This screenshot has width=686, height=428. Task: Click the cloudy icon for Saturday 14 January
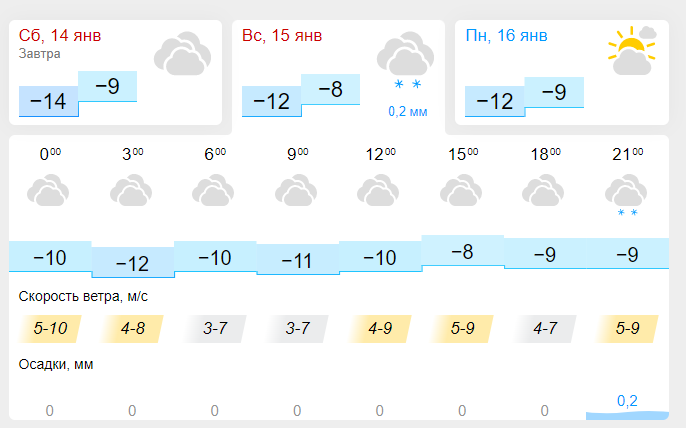(182, 54)
